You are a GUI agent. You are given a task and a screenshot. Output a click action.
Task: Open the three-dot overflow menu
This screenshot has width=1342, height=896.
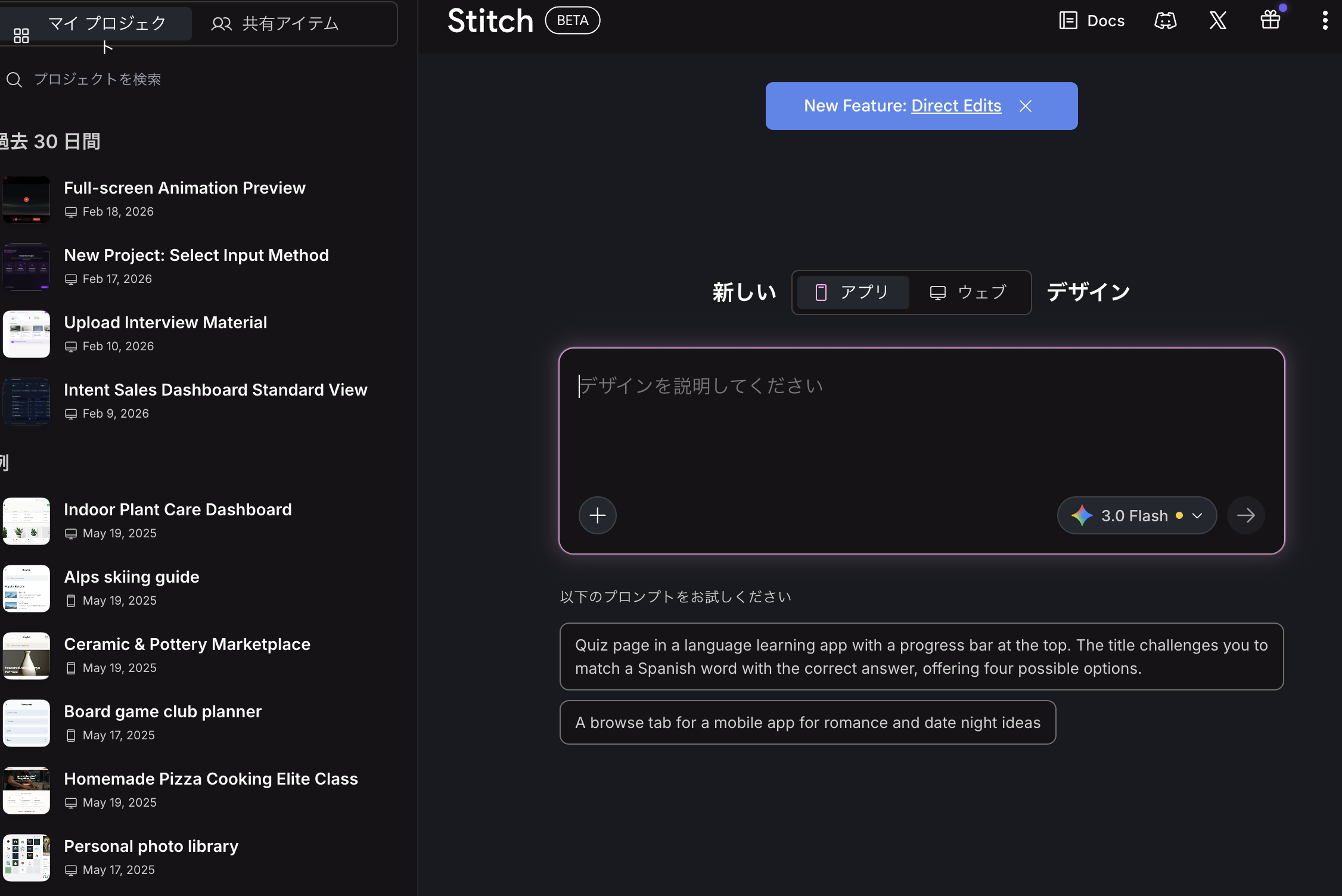click(1324, 21)
